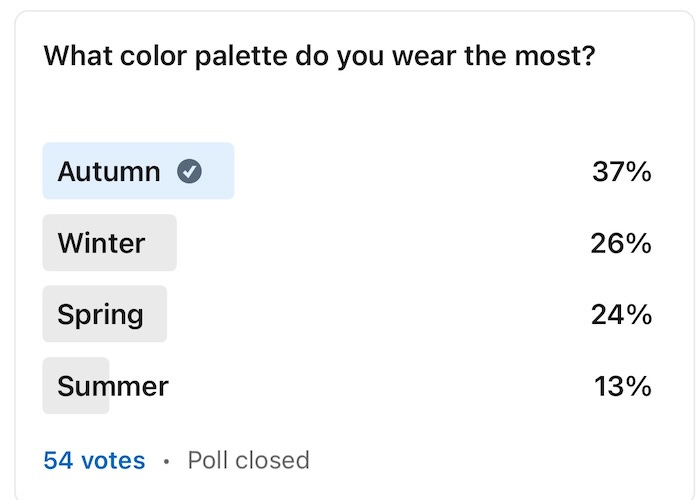Click the word 'most?' in the heading
This screenshot has height=500, width=700.
(555, 56)
